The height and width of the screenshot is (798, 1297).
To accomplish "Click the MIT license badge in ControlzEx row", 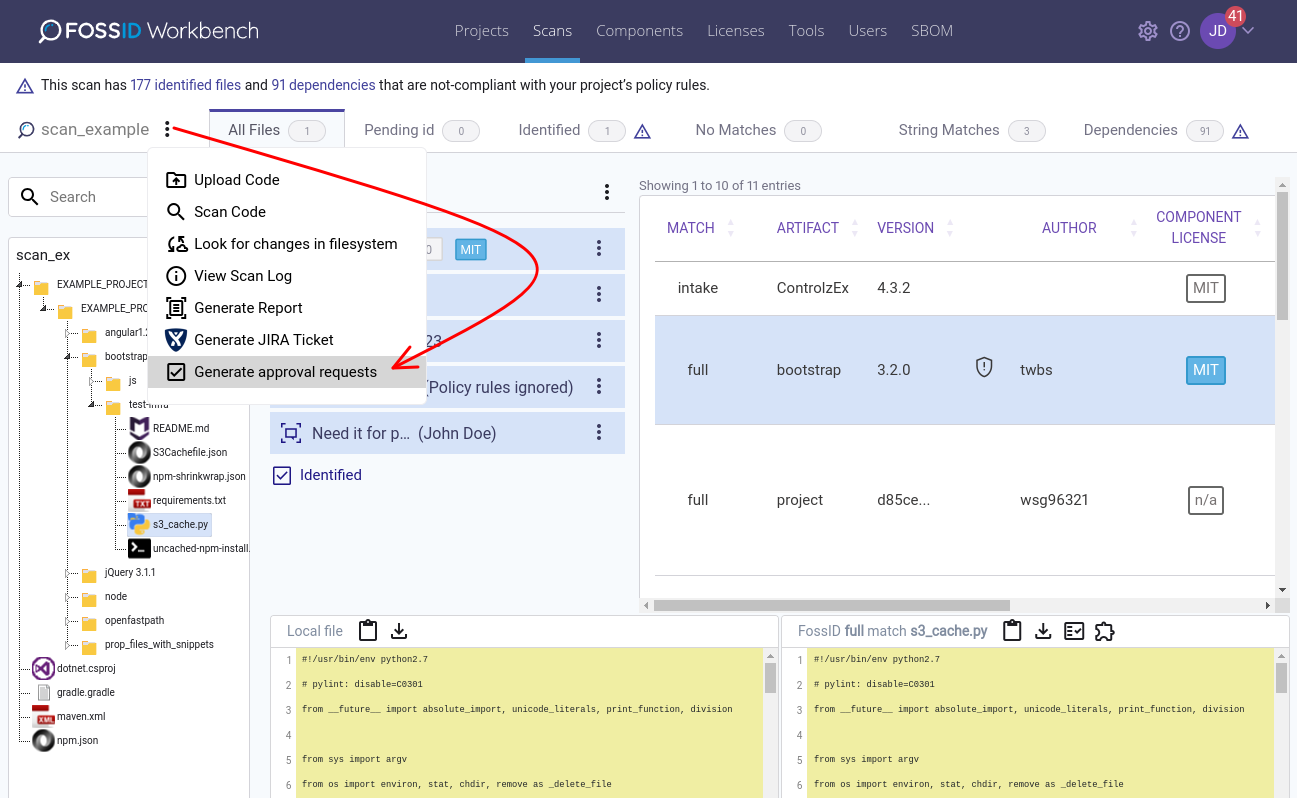I will (x=1206, y=288).
